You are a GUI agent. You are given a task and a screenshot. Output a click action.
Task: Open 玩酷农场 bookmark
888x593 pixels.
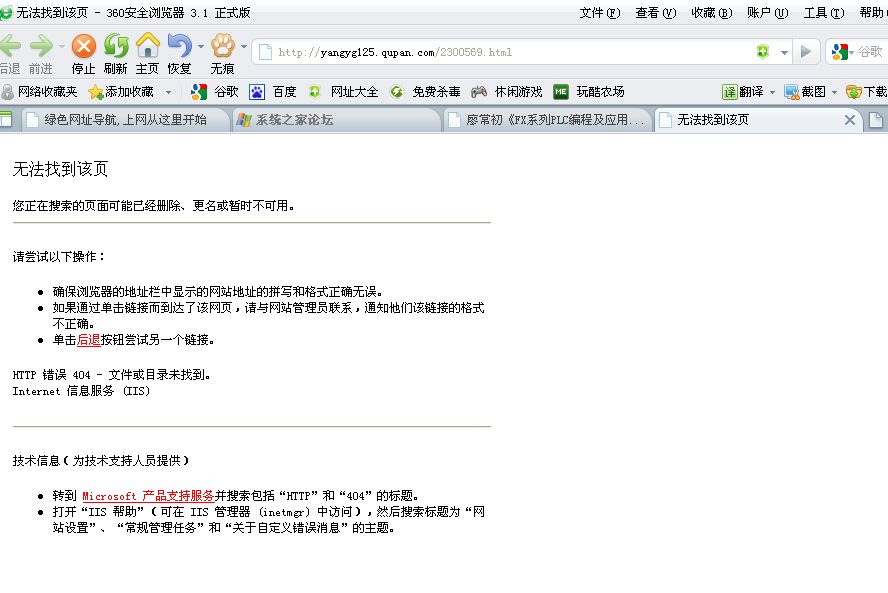[590, 92]
